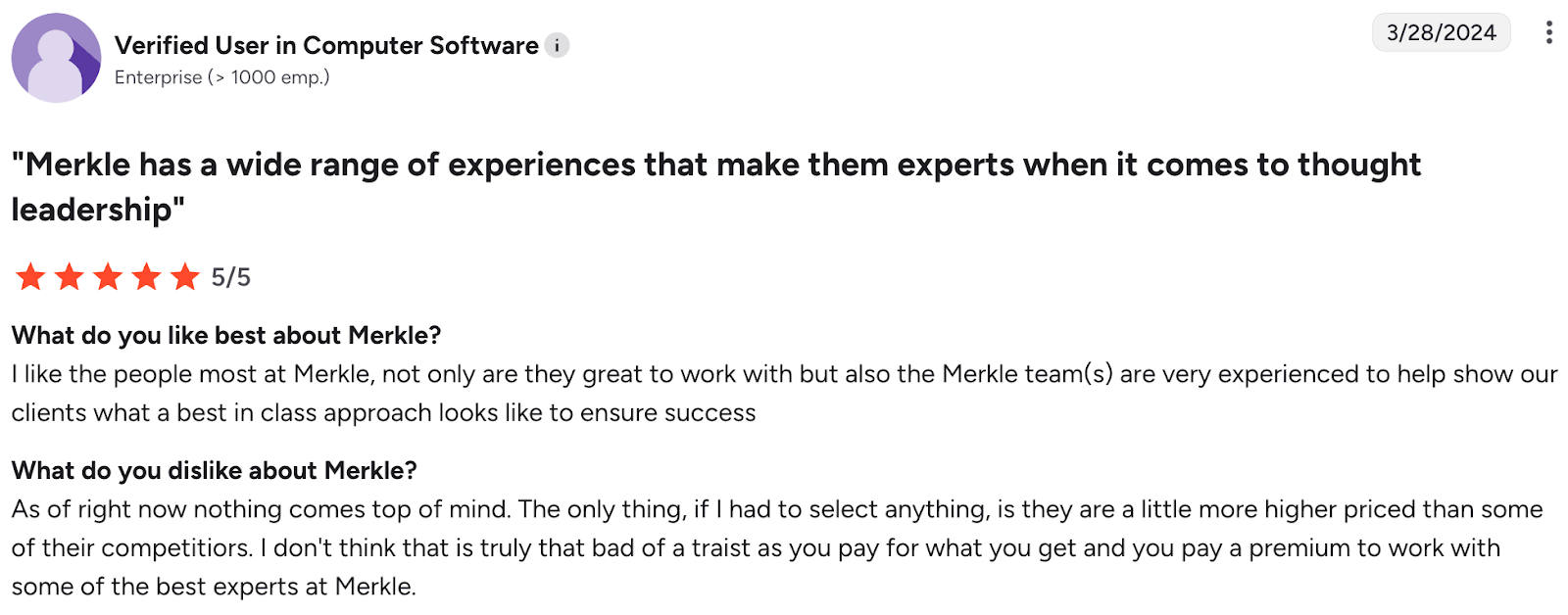Click the 3/28/2024 date chip
This screenshot has height=615, width=1568.
coord(1441,32)
